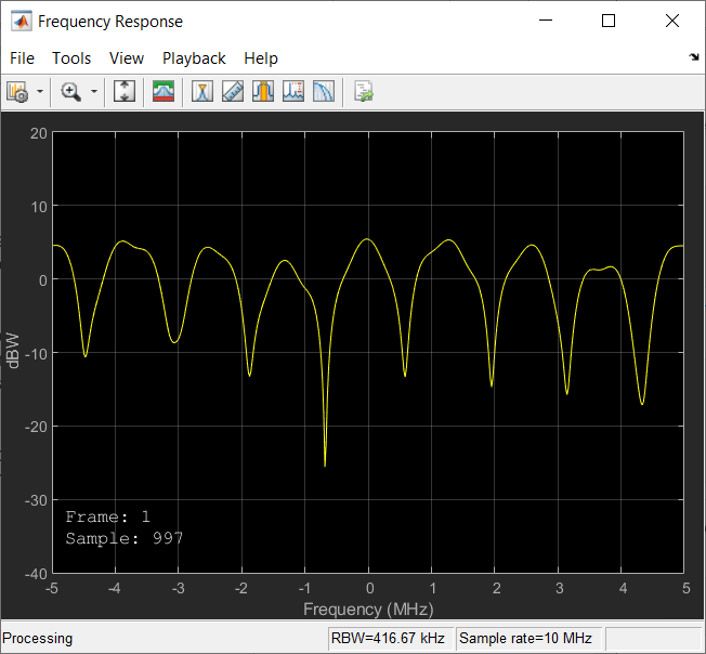The width and height of the screenshot is (706, 654).
Task: Click the RBW=416.67 kHz status field
Action: (x=390, y=638)
